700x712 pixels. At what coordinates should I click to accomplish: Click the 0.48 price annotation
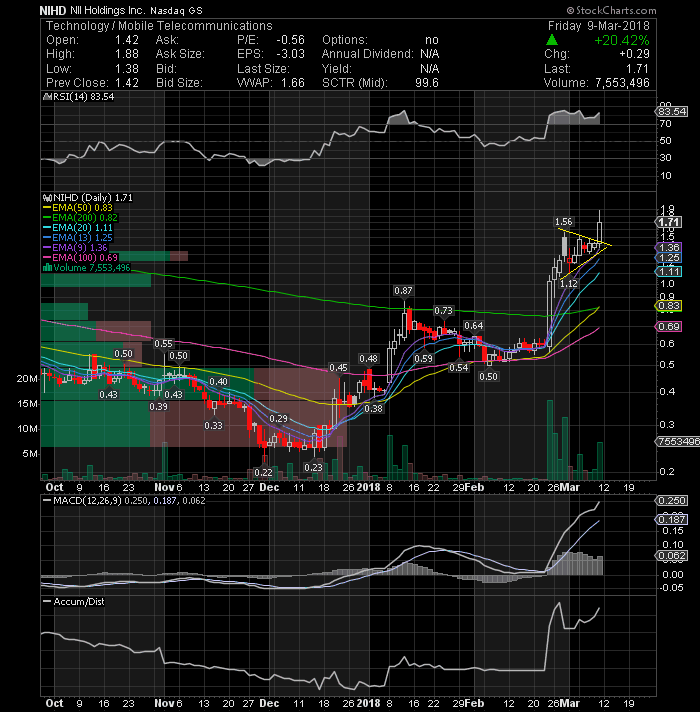(368, 359)
